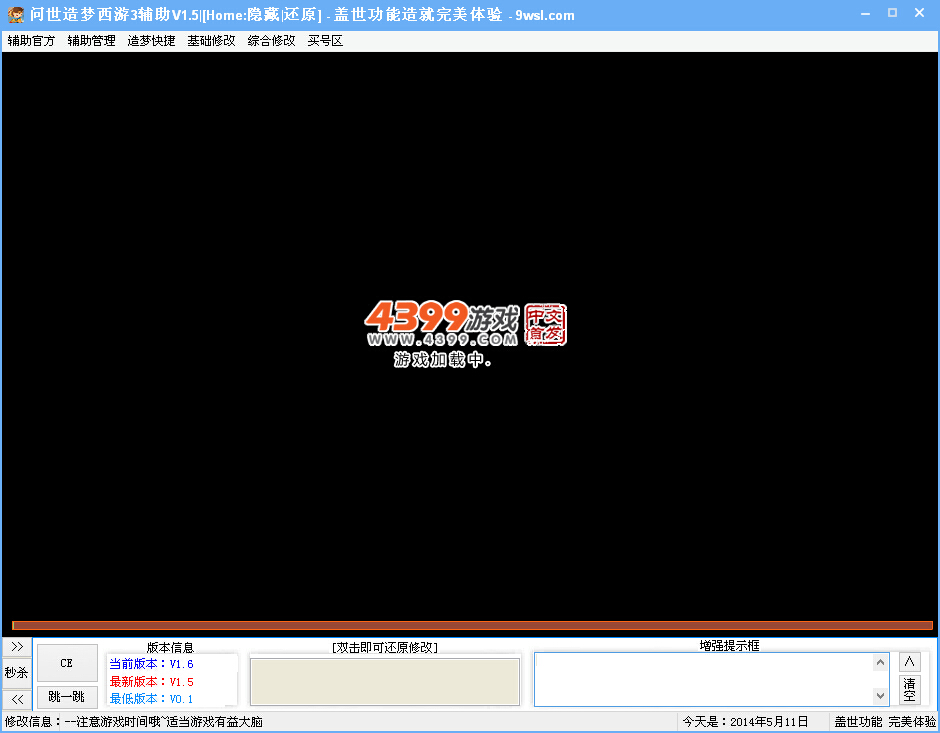Click the application icon in title bar
The width and height of the screenshot is (940, 733).
pyautogui.click(x=16, y=14)
